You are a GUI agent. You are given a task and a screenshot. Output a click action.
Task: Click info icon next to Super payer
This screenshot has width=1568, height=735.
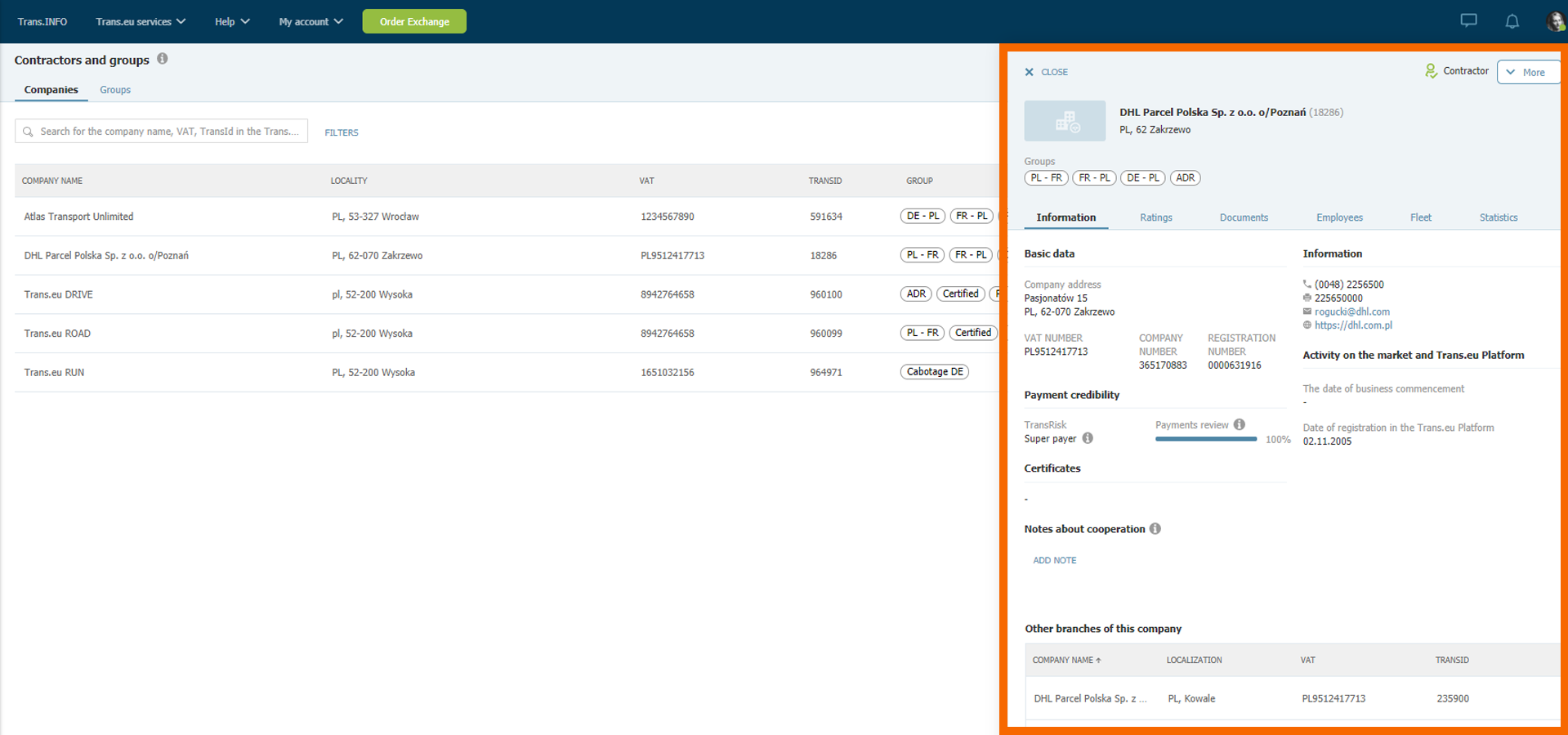[1088, 438]
